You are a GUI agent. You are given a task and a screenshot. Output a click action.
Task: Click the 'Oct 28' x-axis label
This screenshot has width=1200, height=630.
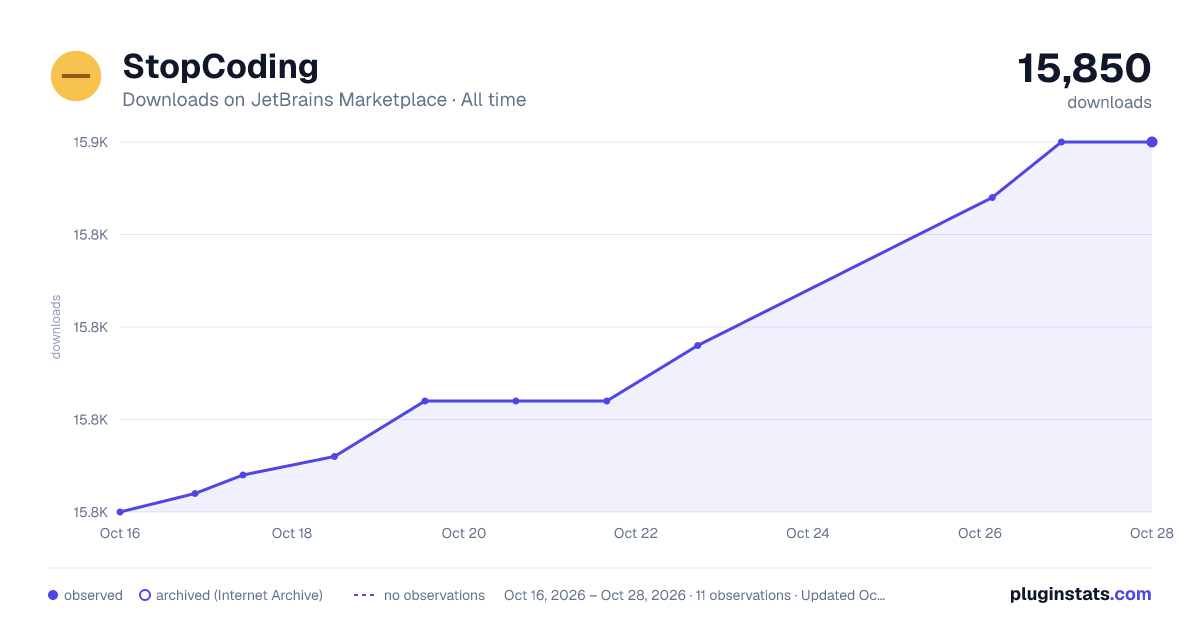(1150, 533)
